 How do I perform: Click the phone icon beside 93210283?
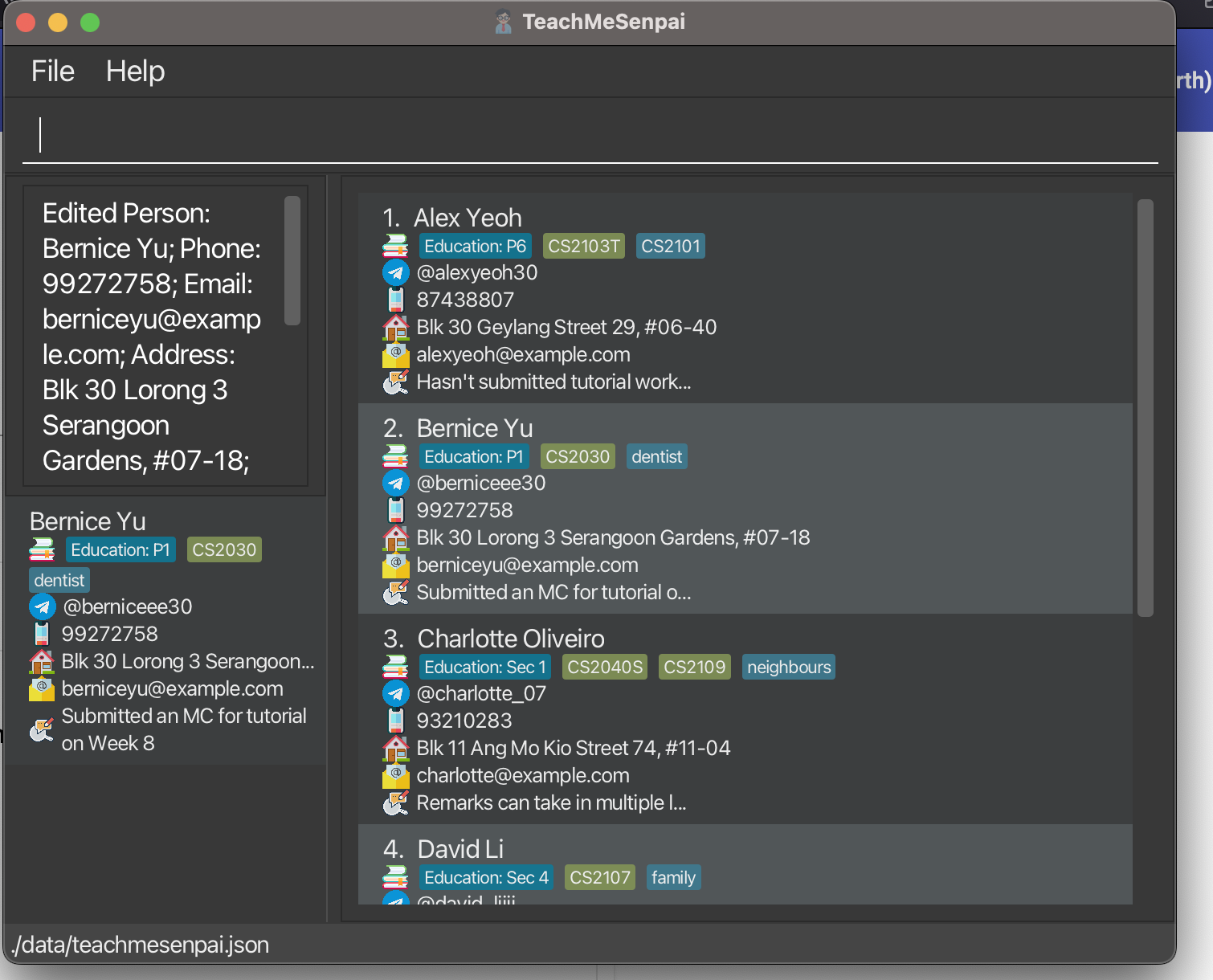pyautogui.click(x=395, y=721)
